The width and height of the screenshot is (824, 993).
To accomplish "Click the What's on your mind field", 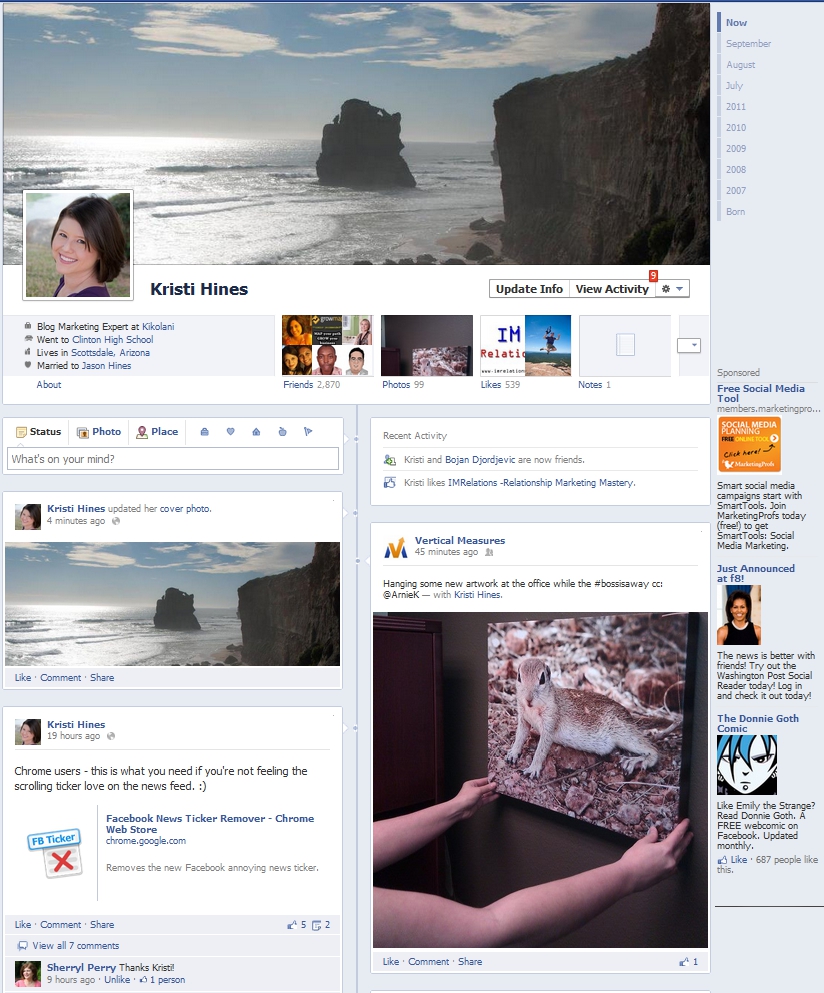I will point(173,459).
